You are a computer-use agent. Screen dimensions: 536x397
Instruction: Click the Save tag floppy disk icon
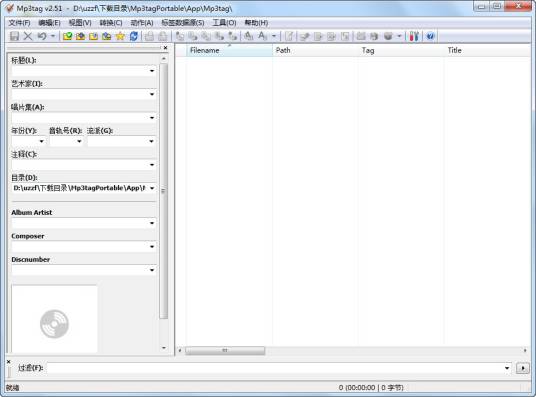pos(15,36)
